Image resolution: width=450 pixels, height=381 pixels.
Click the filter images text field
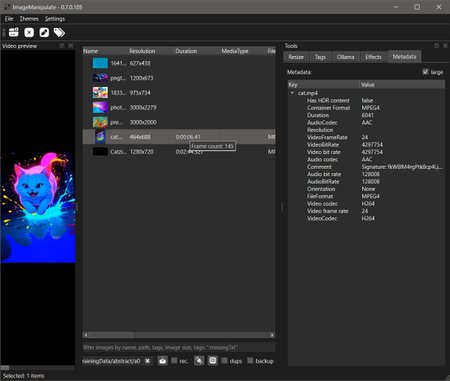tap(179, 347)
